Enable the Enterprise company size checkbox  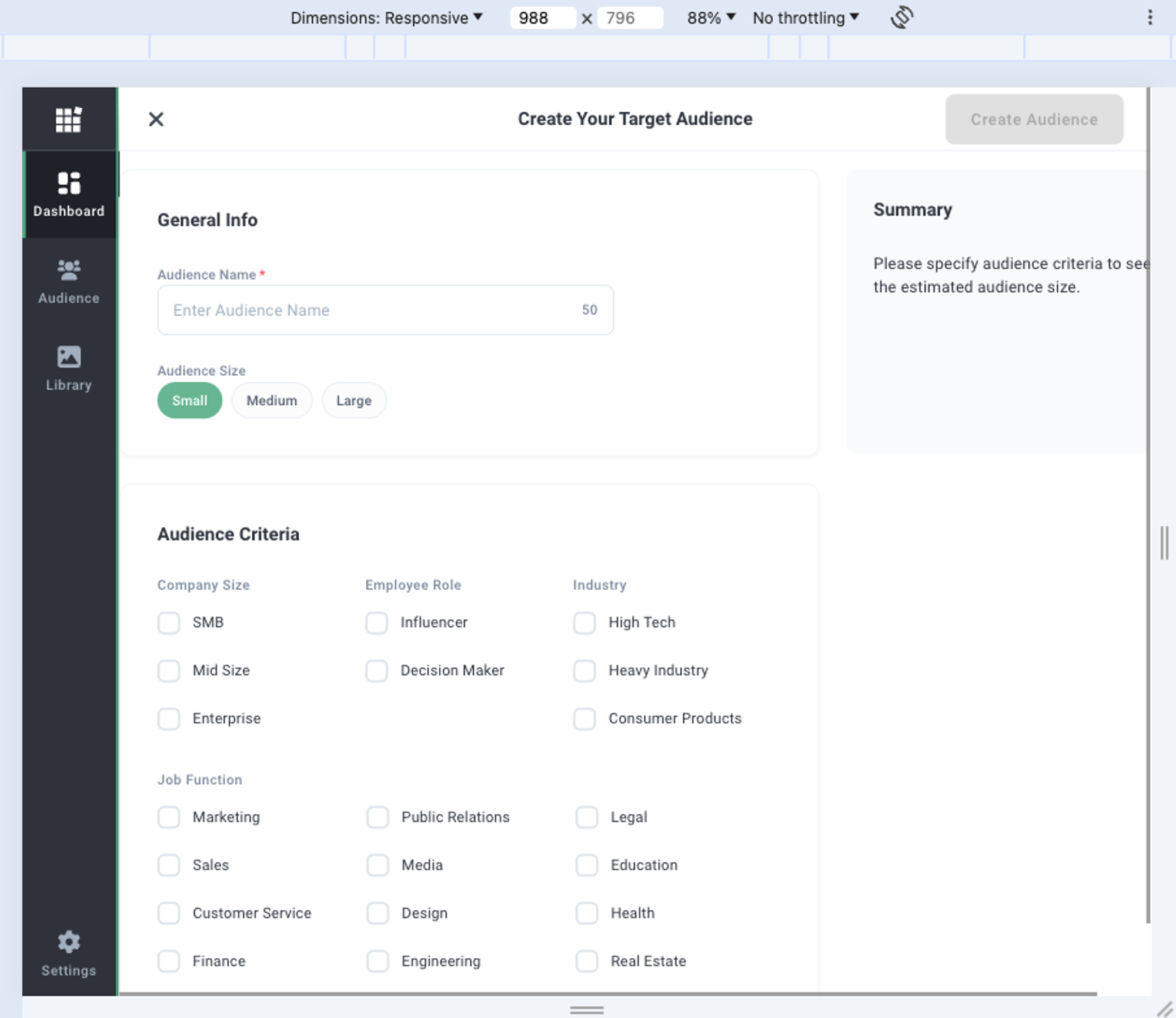point(168,718)
